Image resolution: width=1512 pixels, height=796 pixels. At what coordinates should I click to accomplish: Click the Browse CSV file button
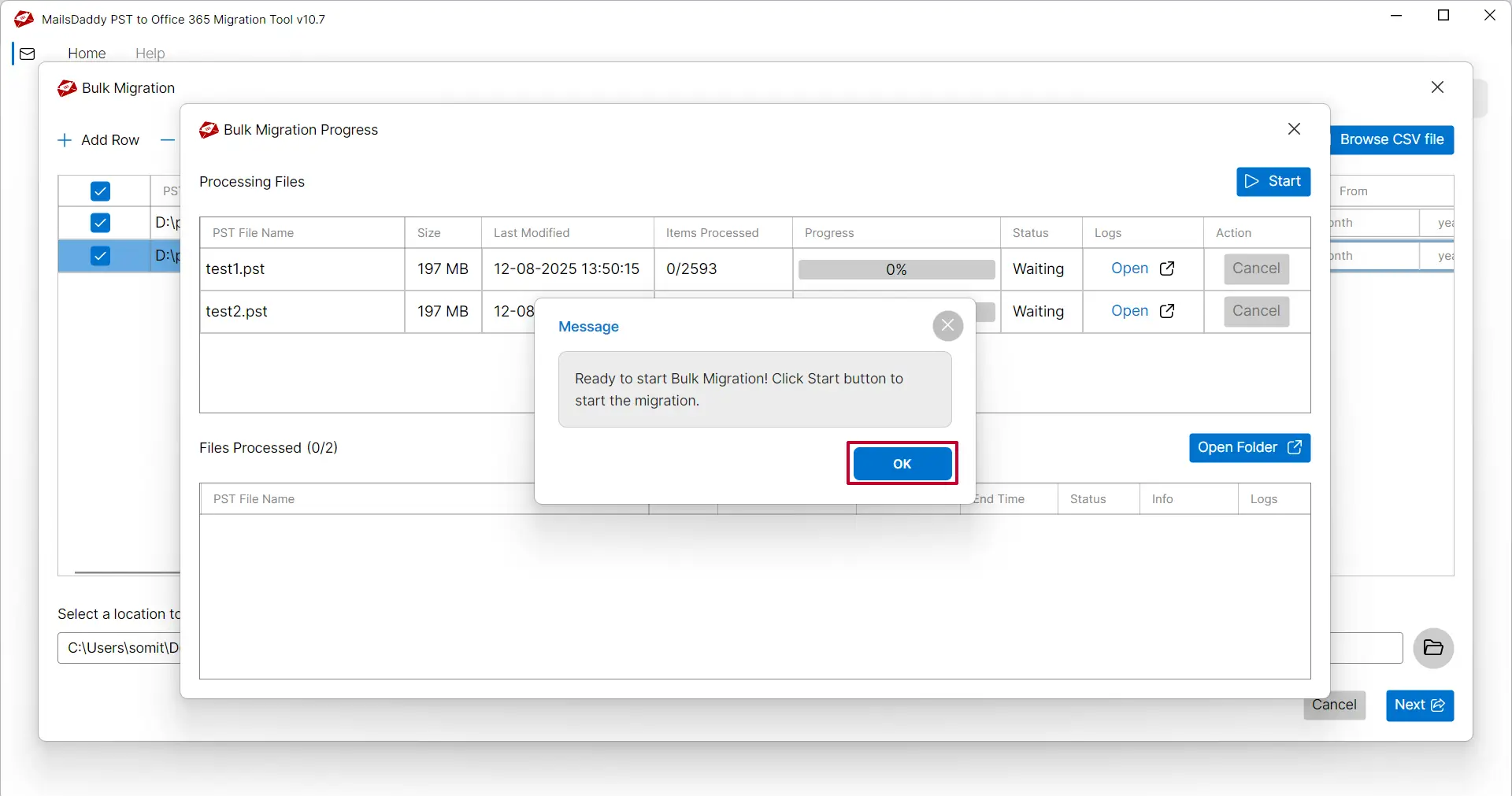point(1392,139)
